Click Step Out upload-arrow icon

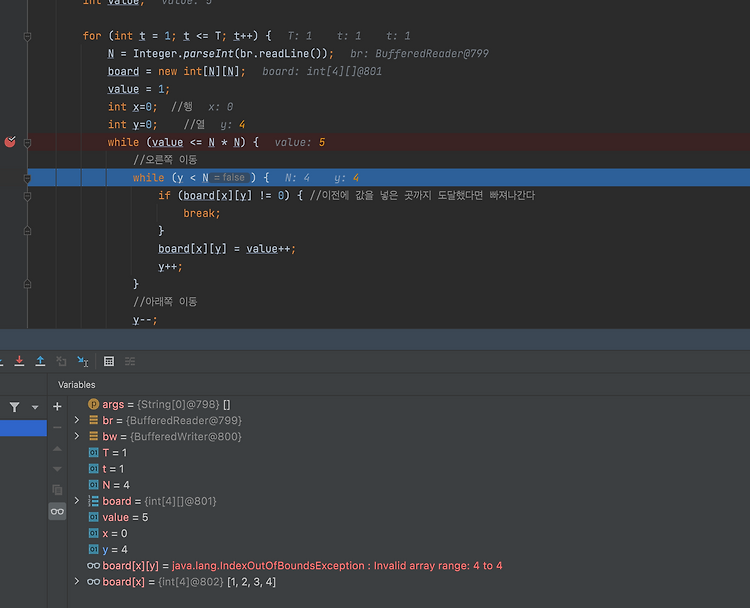40,361
